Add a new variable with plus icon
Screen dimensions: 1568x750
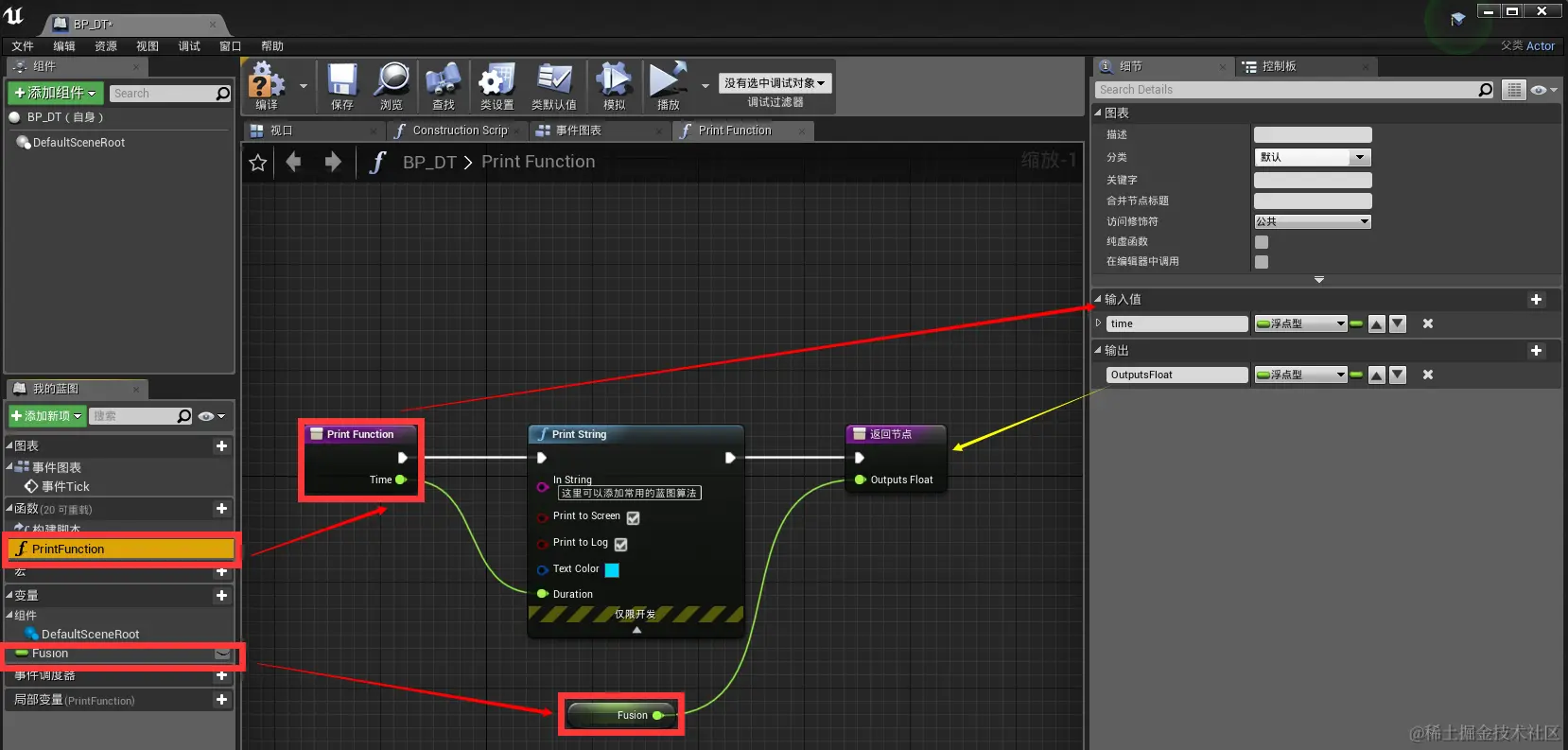point(221,595)
